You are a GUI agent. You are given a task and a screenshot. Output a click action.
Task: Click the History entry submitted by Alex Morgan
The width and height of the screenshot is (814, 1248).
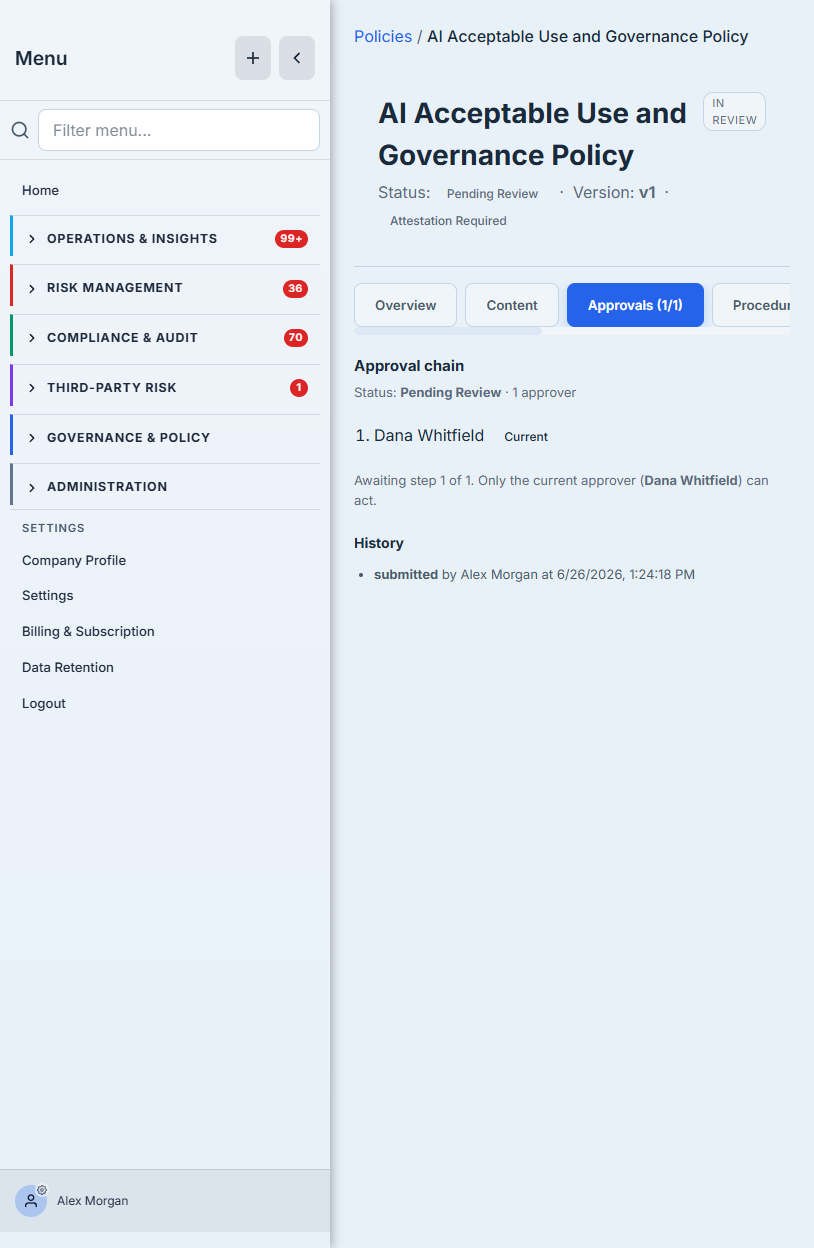click(x=534, y=575)
